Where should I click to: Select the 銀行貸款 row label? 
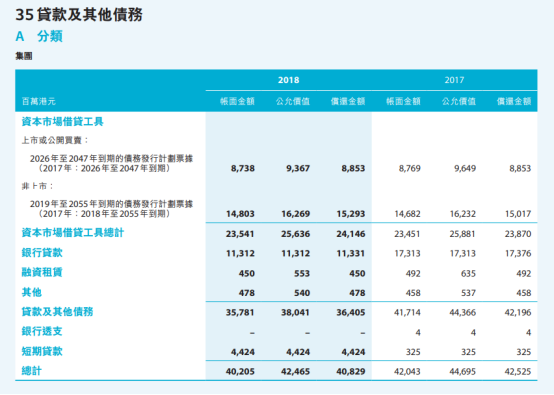42,253
